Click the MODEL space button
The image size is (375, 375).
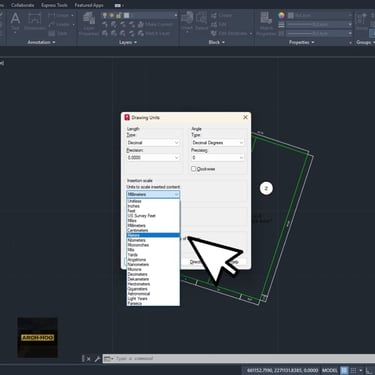[x=329, y=370]
